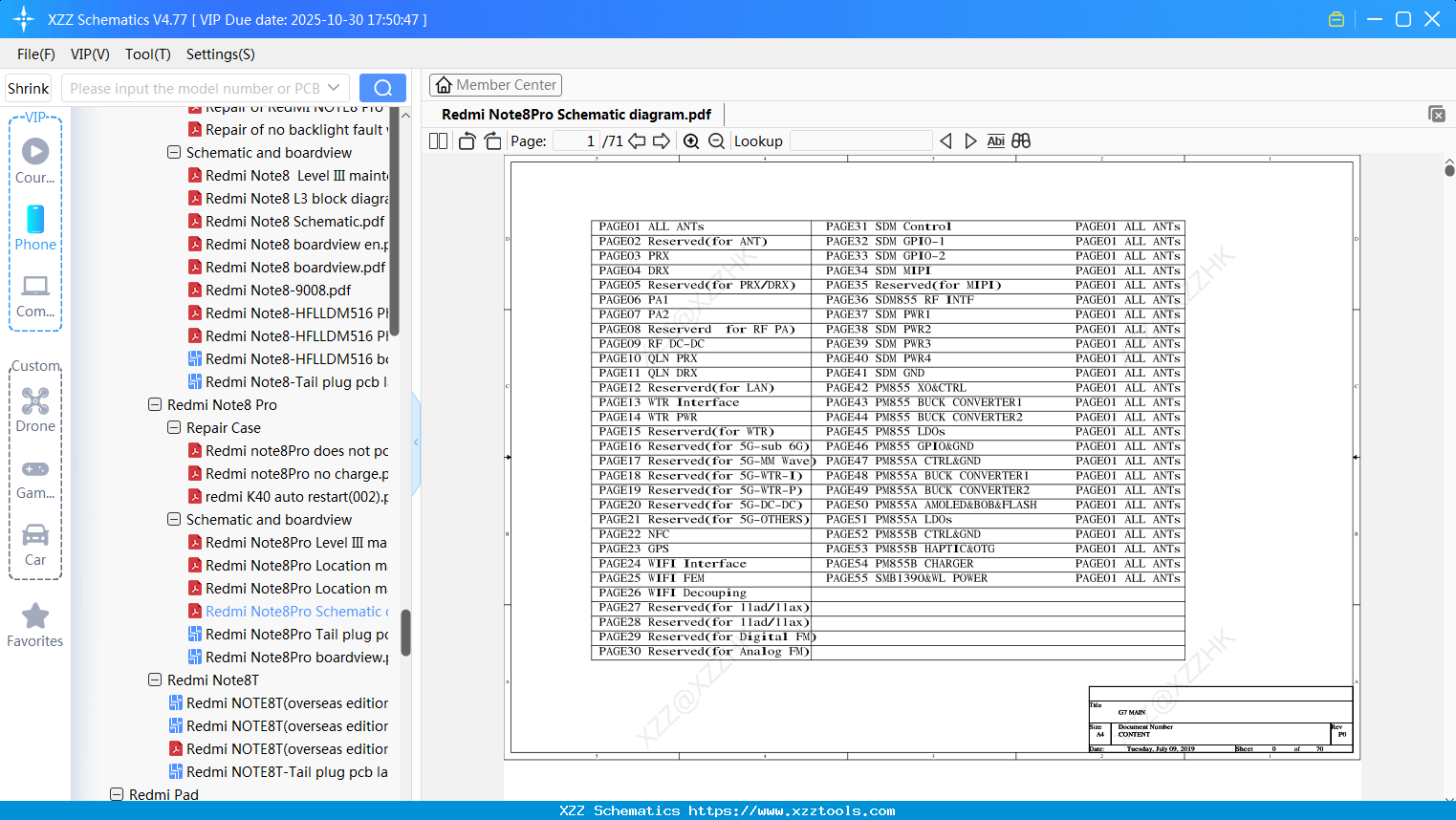Toggle the Abi whole-word match option
This screenshot has height=820, width=1456.
(995, 141)
